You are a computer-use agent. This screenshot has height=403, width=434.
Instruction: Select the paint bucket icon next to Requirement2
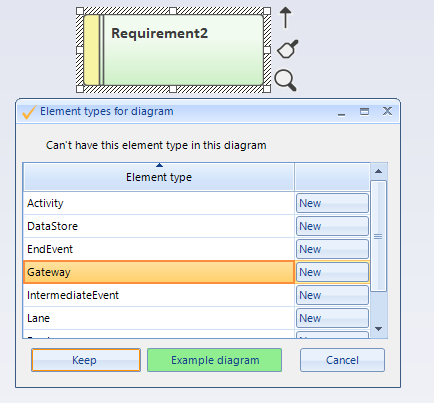[x=288, y=49]
